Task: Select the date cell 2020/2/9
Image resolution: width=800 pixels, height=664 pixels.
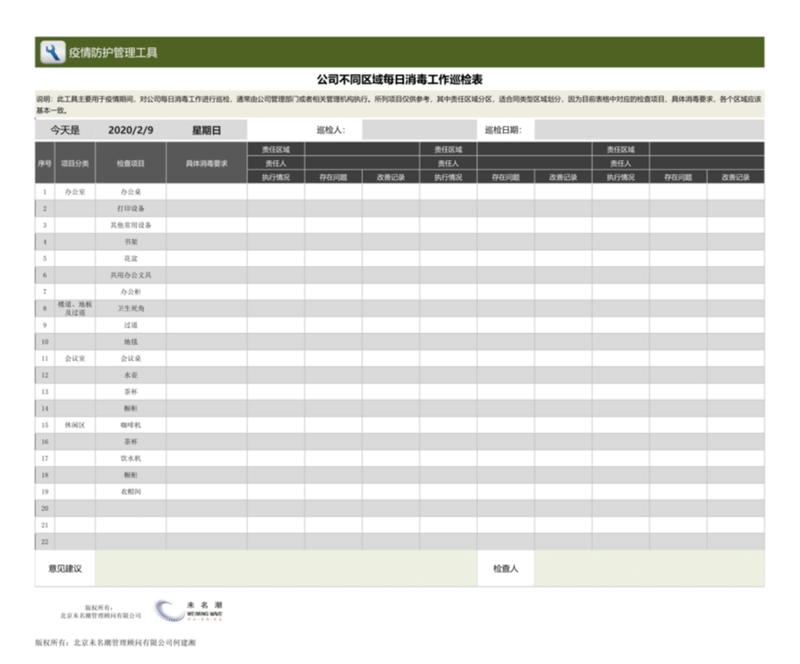Action: coord(130,130)
